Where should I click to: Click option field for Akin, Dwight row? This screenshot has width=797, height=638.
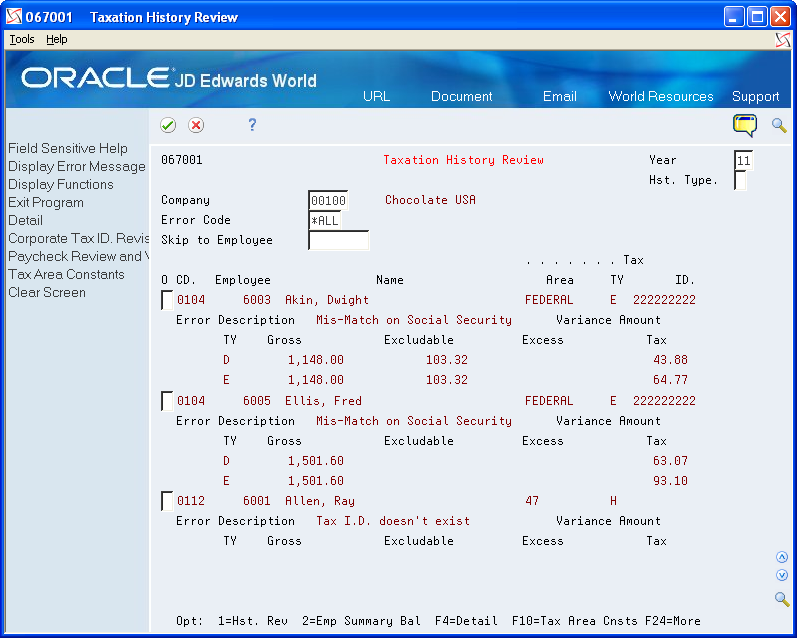pos(167,300)
